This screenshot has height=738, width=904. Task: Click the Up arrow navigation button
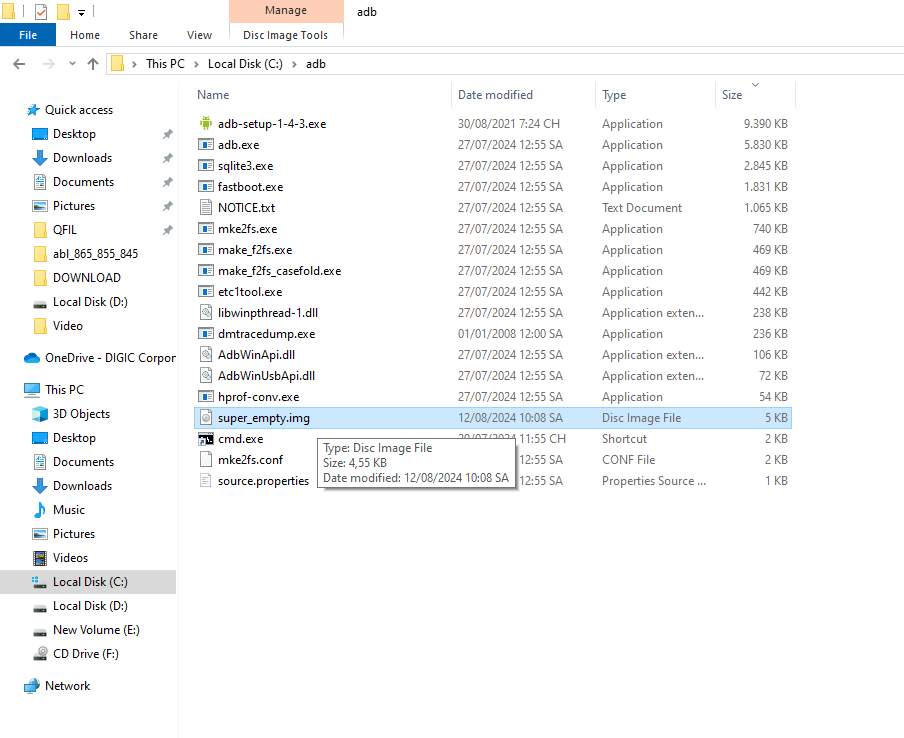pos(93,64)
